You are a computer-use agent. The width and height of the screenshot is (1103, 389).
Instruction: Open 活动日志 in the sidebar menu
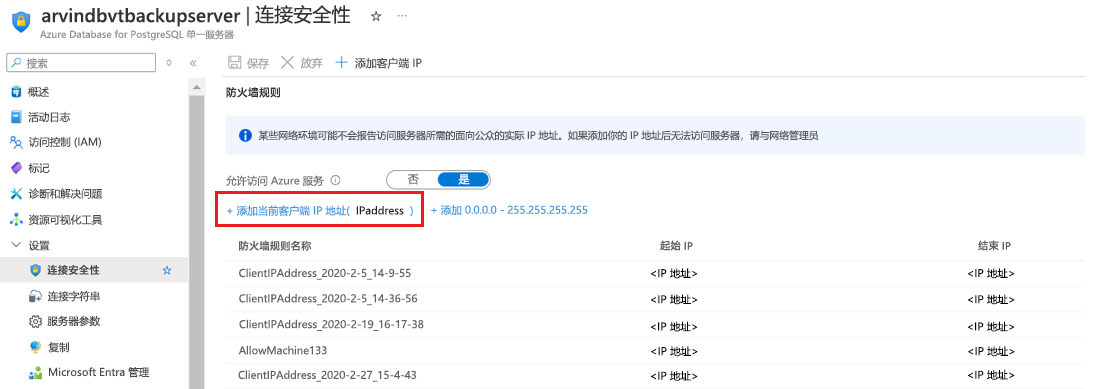click(x=49, y=117)
